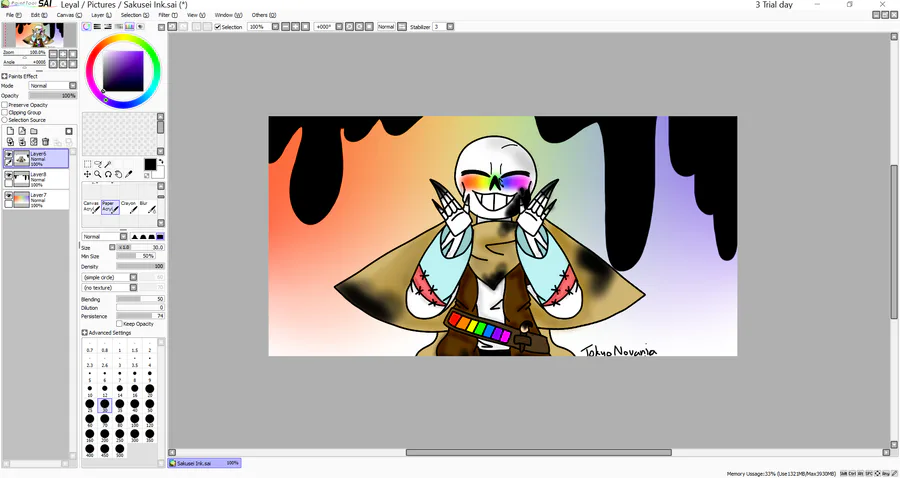The width and height of the screenshot is (900, 478).
Task: Expand the Advanced Settings section
Action: click(x=85, y=333)
